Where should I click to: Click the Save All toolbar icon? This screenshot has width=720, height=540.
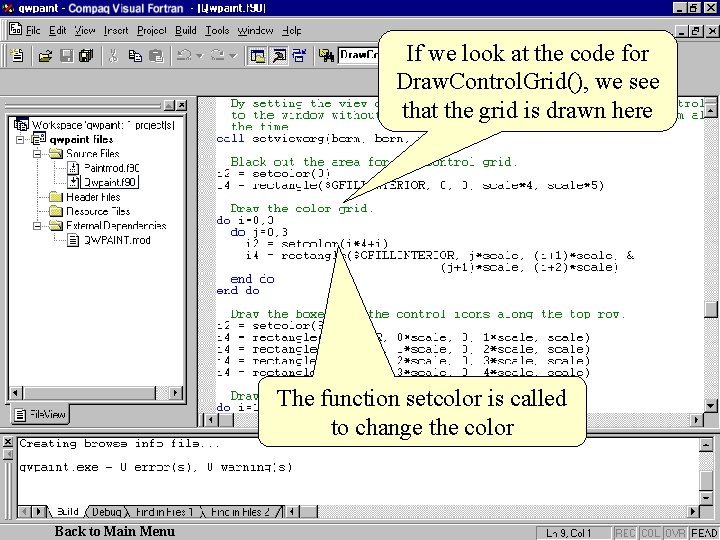coord(86,56)
